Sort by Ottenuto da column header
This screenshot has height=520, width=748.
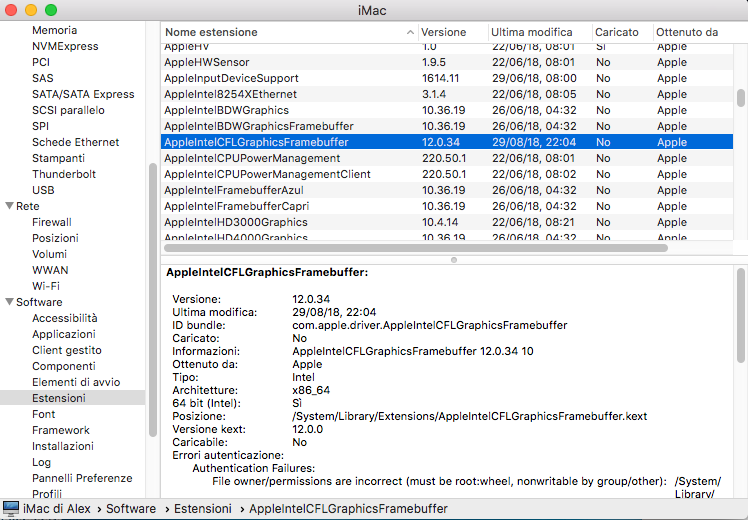tap(693, 32)
